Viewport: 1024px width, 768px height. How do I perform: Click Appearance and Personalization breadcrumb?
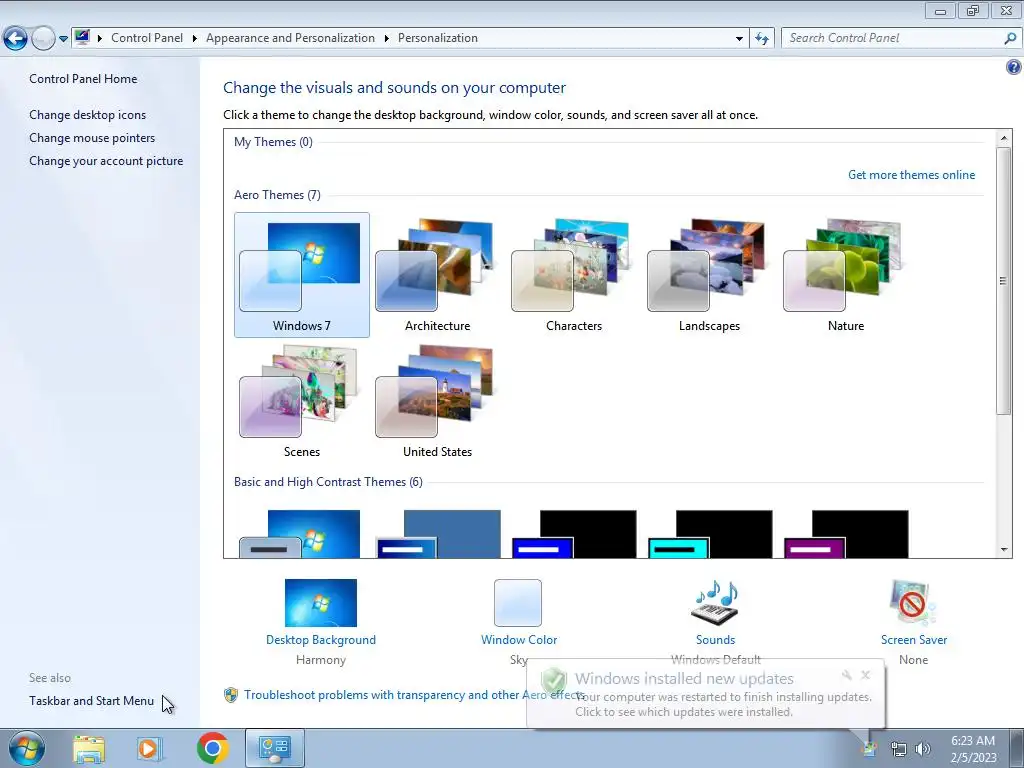pyautogui.click(x=291, y=38)
